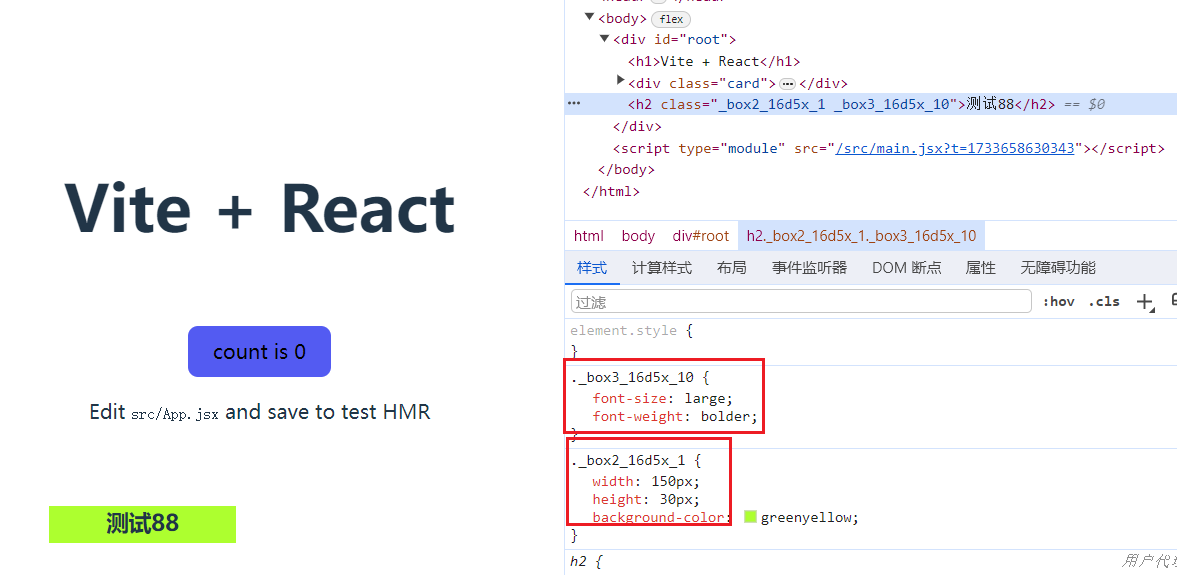Open the 无障碍功能 tab
The width and height of the screenshot is (1177, 575).
pos(1058,268)
